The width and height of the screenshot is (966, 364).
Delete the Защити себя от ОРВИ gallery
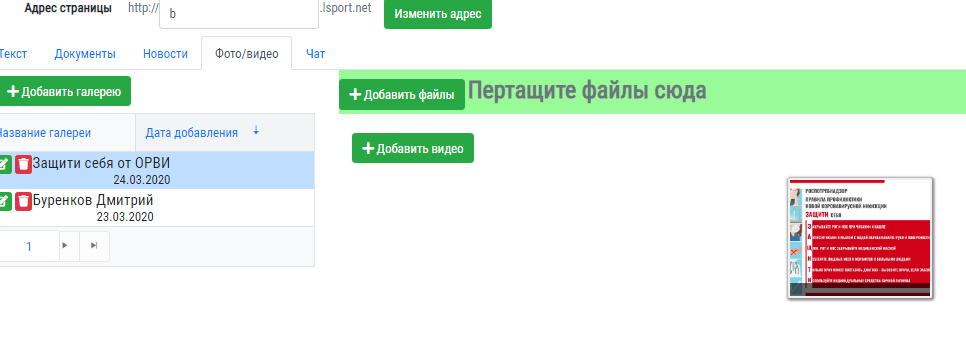click(x=23, y=164)
